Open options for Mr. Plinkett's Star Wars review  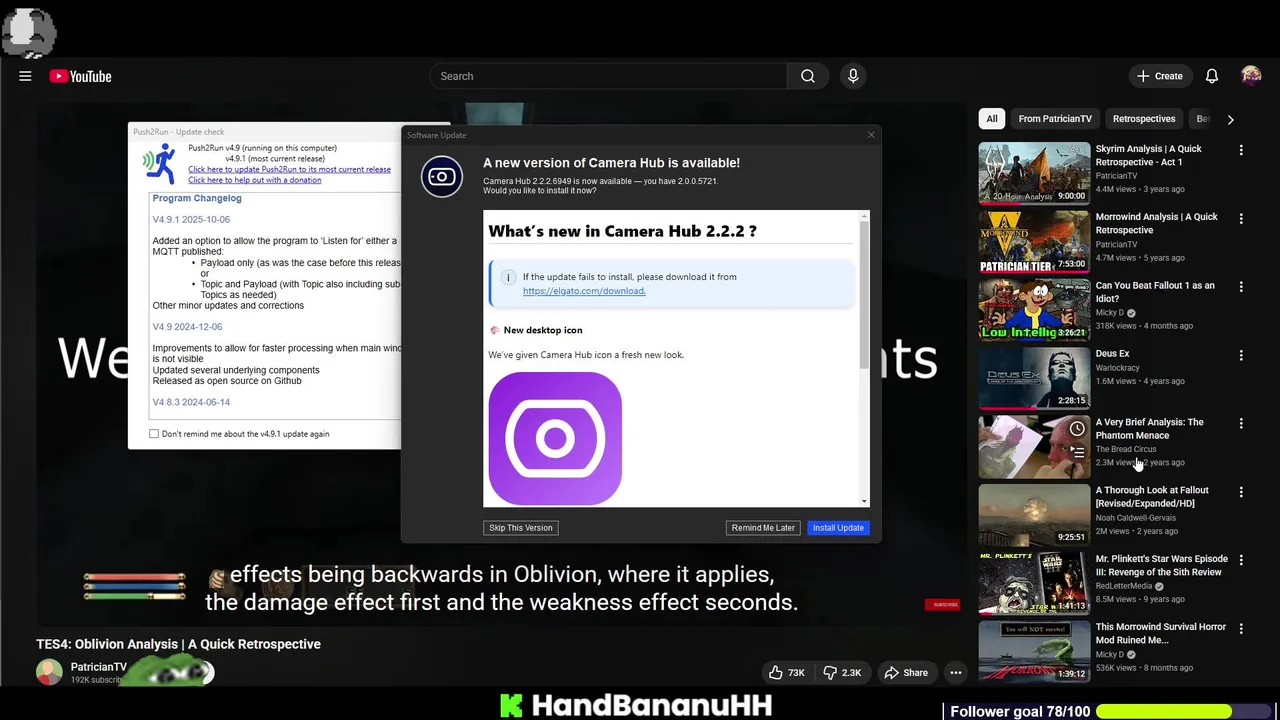(1241, 560)
